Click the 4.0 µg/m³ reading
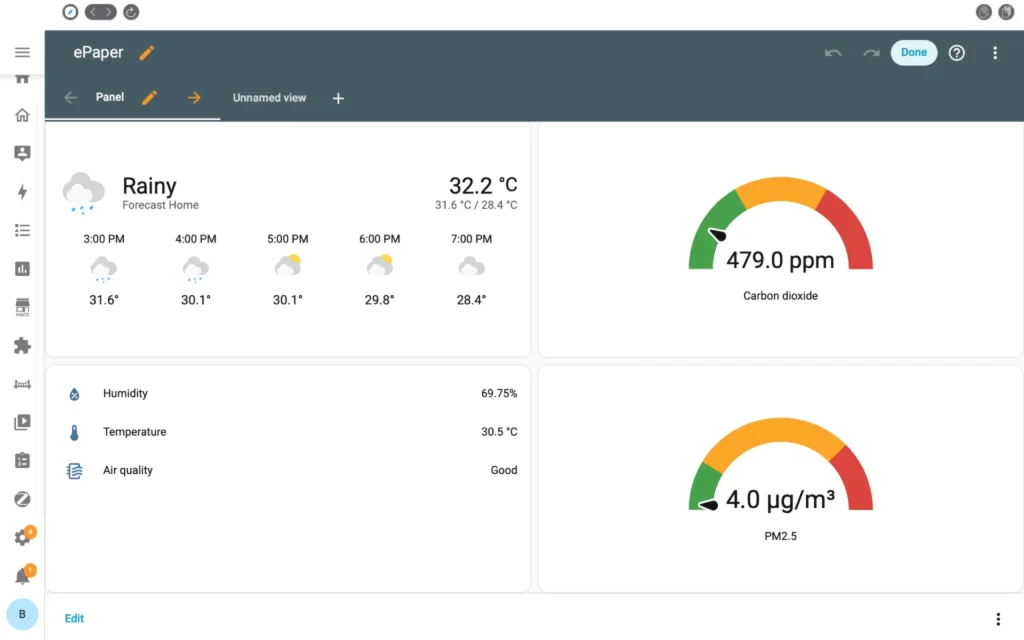1024x640 pixels. [x=780, y=500]
